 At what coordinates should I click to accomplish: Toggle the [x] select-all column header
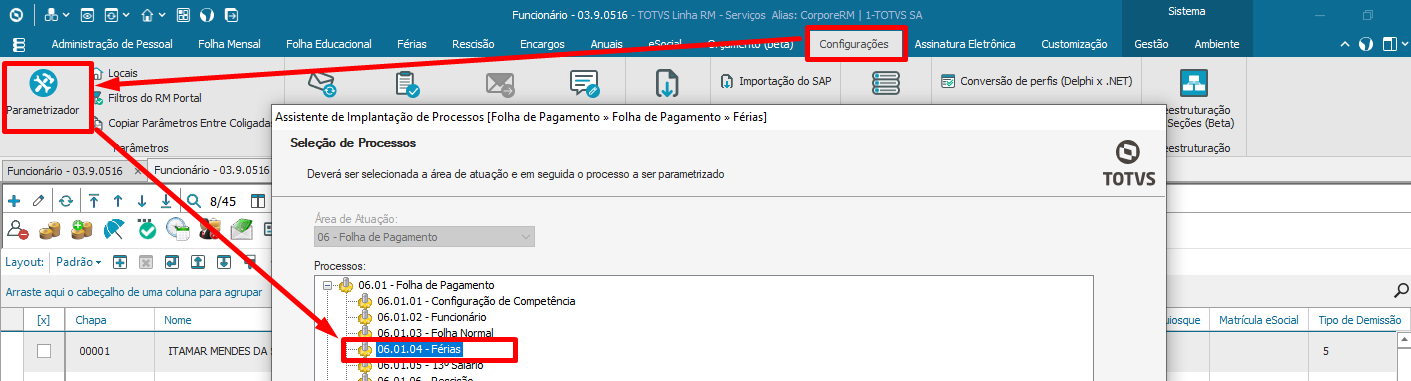(x=43, y=320)
